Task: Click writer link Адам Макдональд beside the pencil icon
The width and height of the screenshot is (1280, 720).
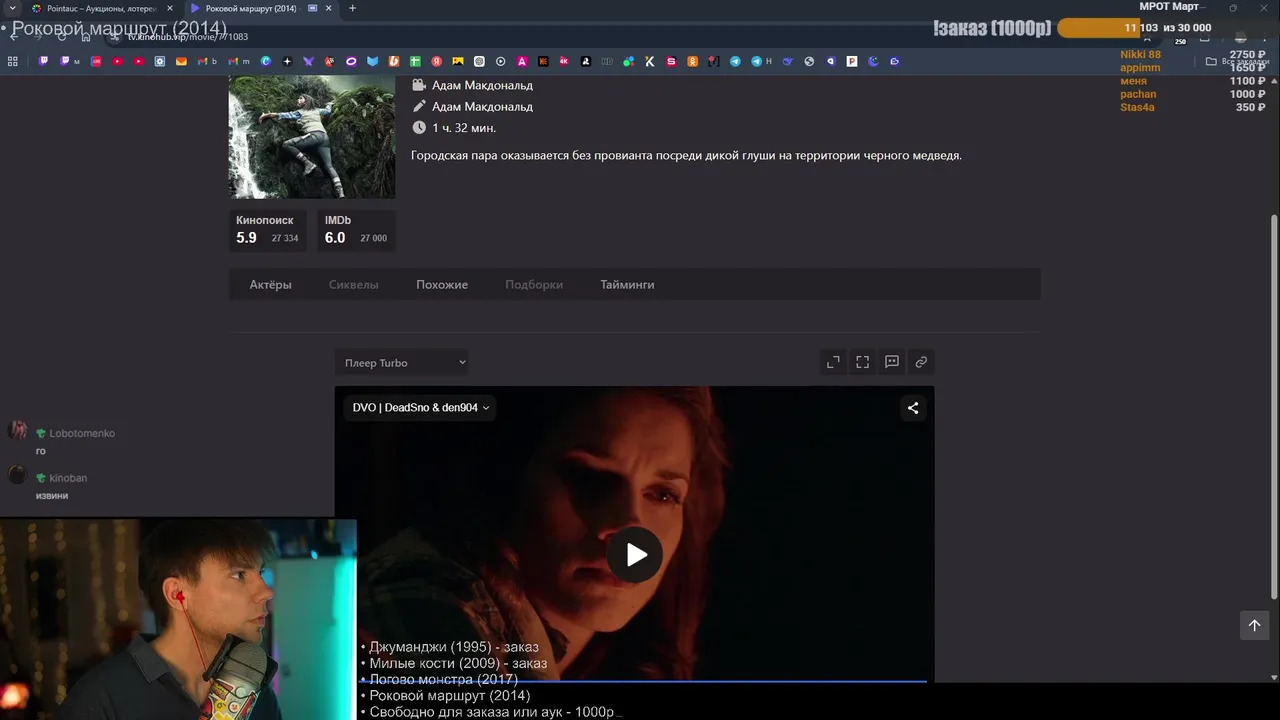Action: tap(482, 106)
